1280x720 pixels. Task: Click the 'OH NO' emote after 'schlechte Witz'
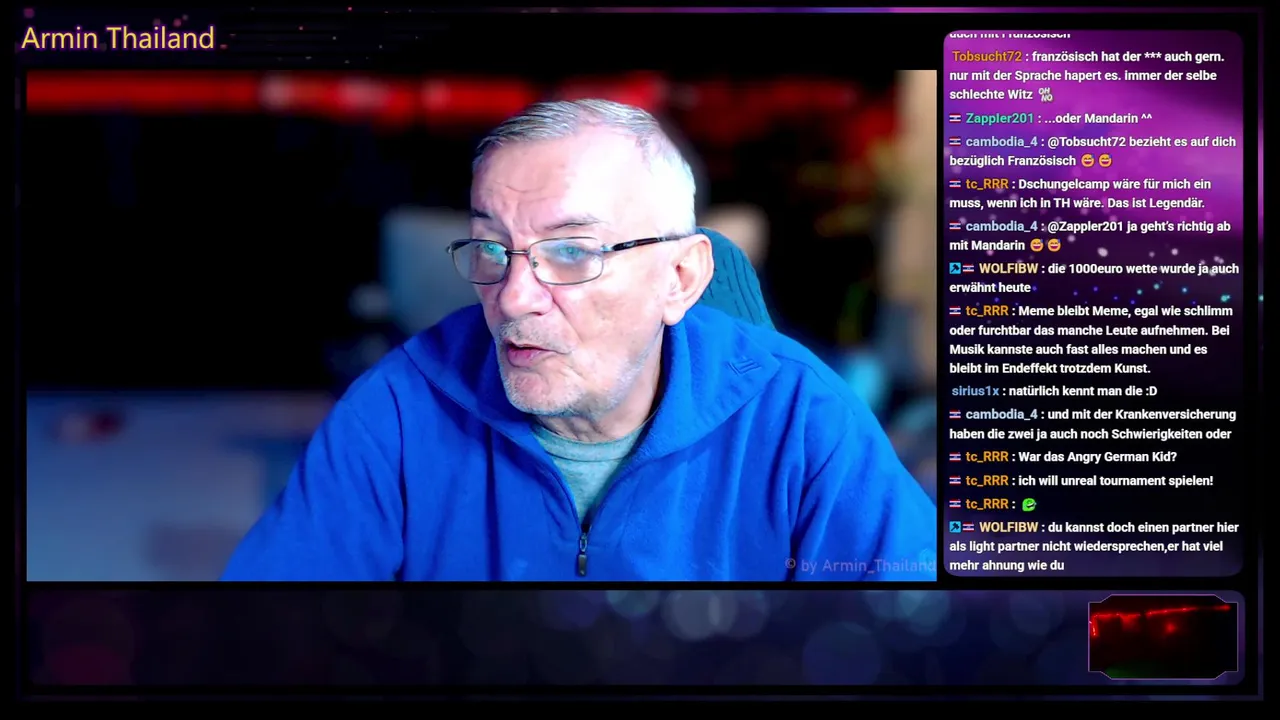1046,95
